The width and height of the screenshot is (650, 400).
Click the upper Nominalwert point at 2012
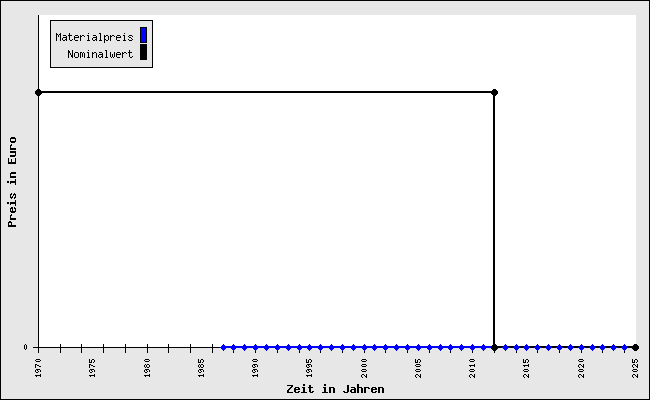point(494,92)
